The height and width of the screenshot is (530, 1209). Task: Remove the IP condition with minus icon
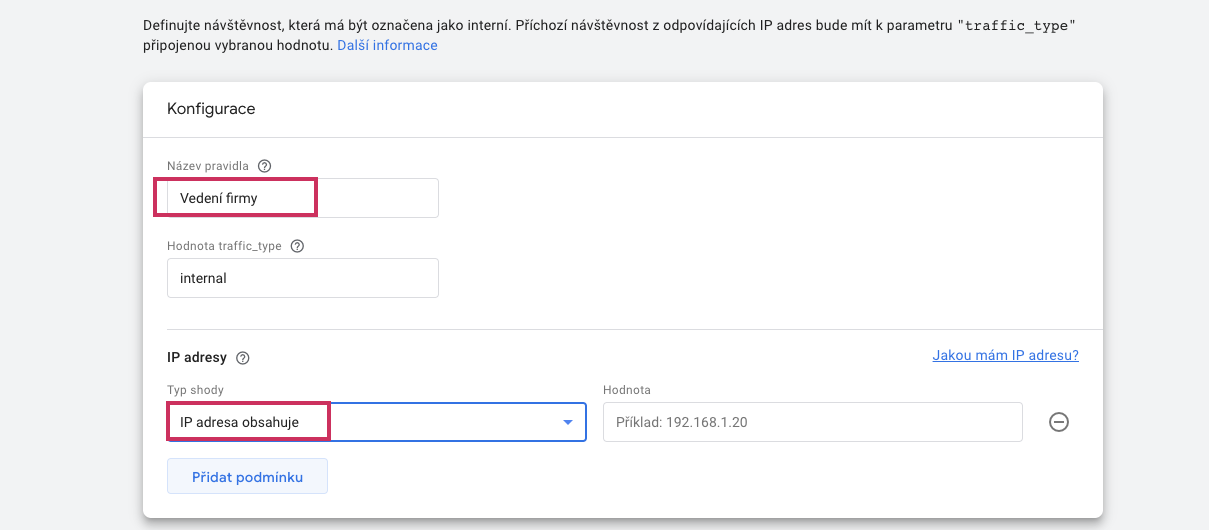pos(1059,422)
